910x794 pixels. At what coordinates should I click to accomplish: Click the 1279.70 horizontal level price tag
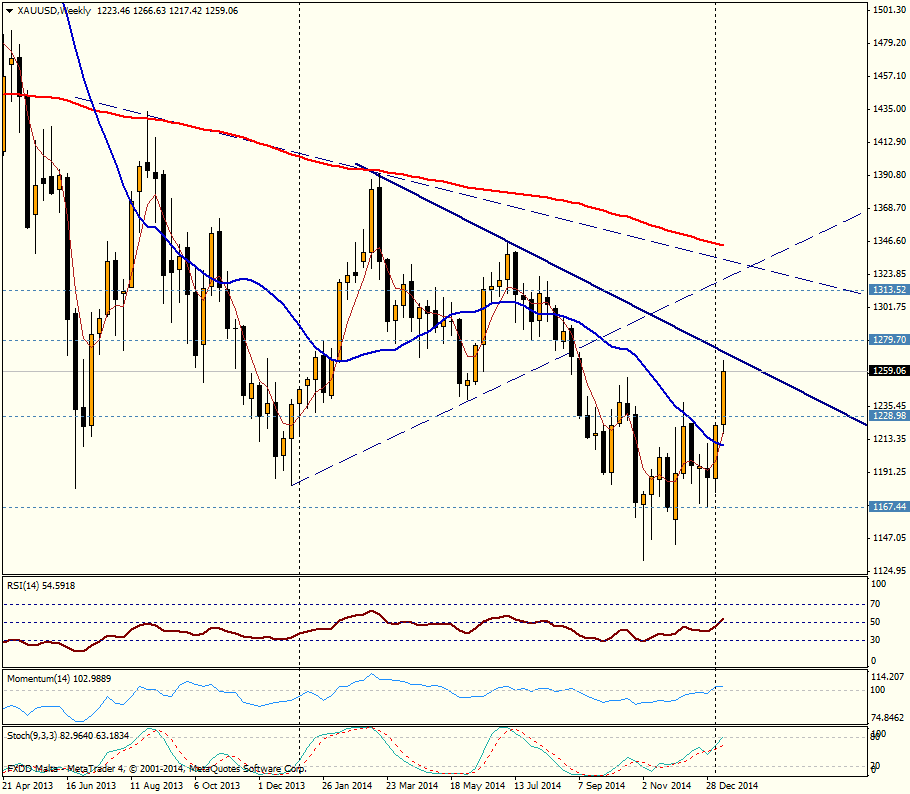pos(888,340)
